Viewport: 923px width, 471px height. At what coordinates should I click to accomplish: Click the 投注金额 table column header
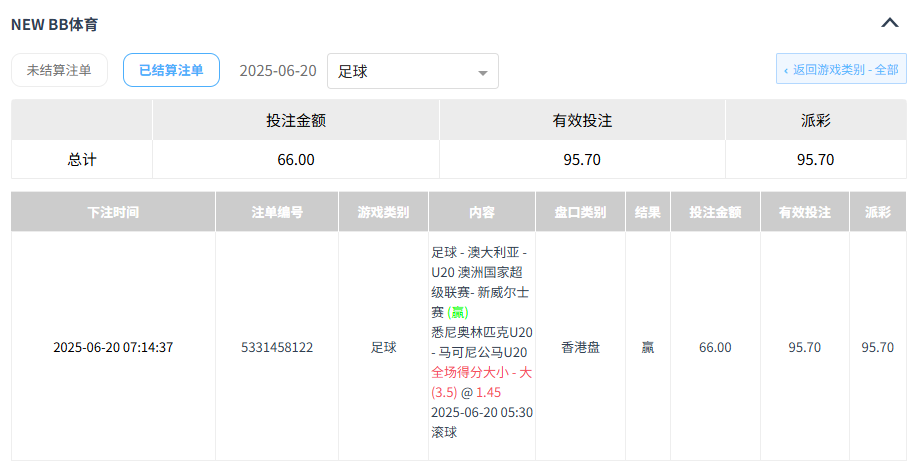[x=714, y=212]
